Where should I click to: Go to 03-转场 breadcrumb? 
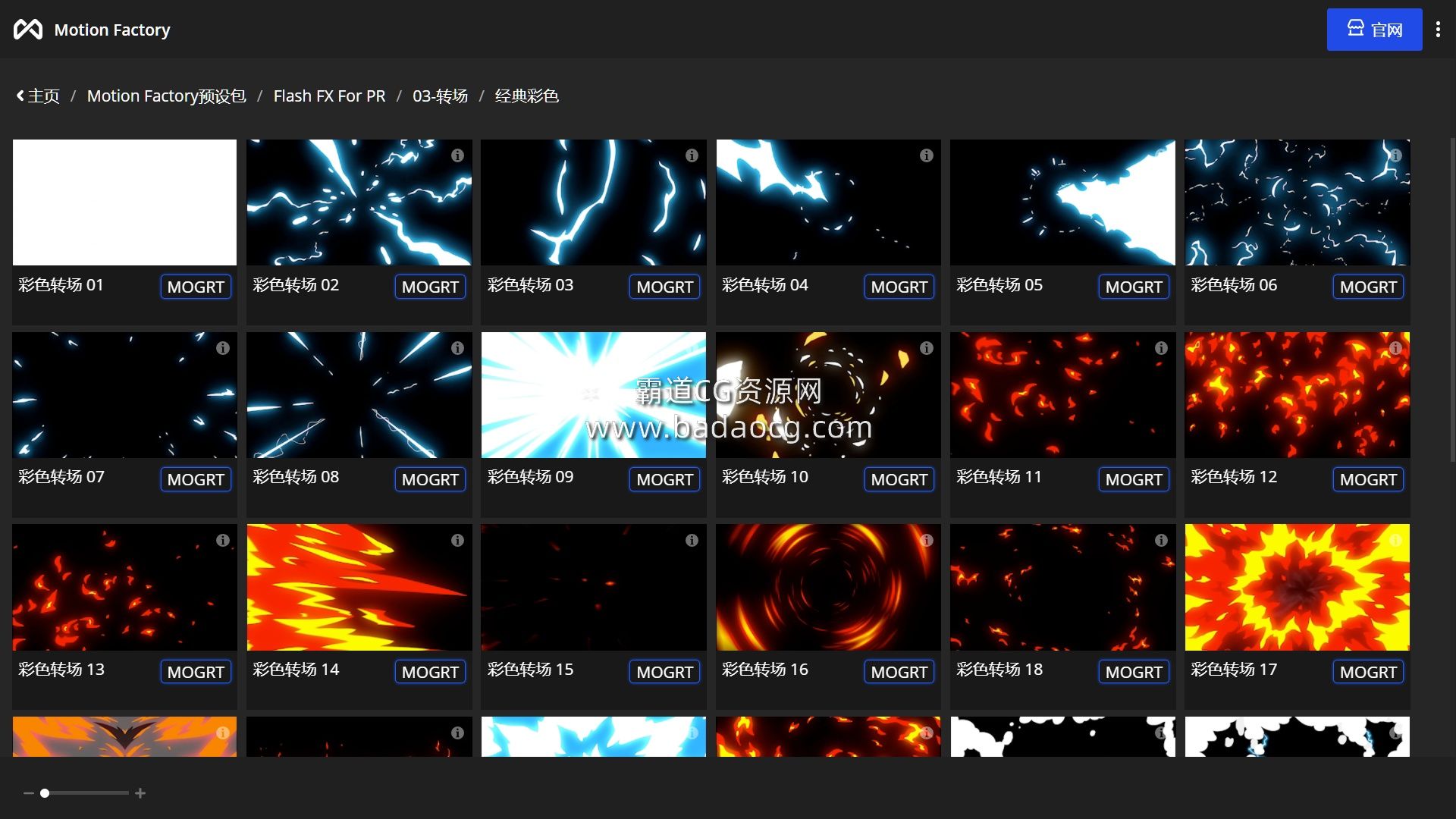[x=440, y=96]
